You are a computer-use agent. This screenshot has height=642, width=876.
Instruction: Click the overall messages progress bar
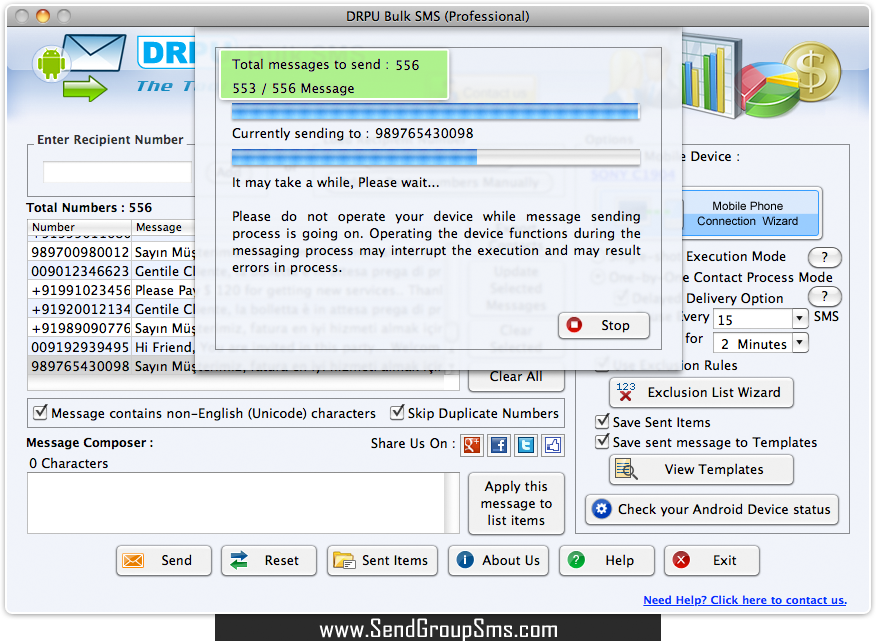[436, 112]
